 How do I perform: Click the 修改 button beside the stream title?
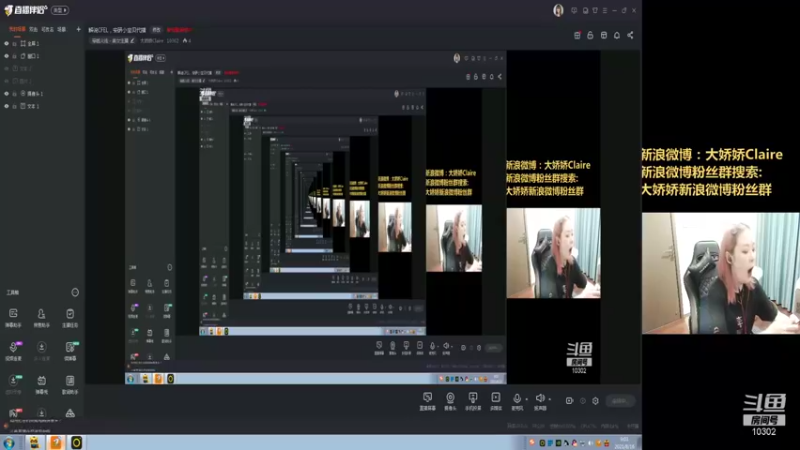[x=156, y=30]
